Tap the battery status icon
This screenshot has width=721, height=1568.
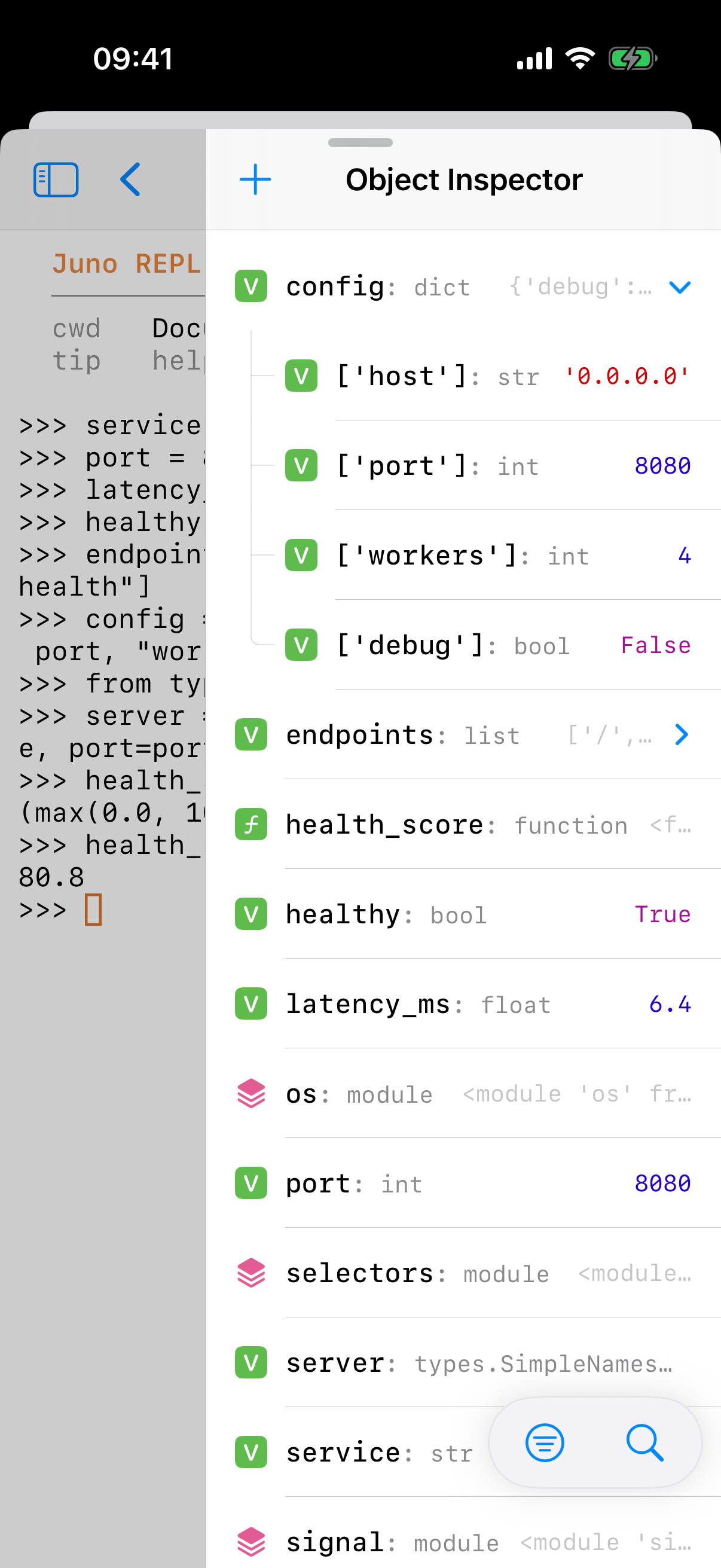click(633, 59)
